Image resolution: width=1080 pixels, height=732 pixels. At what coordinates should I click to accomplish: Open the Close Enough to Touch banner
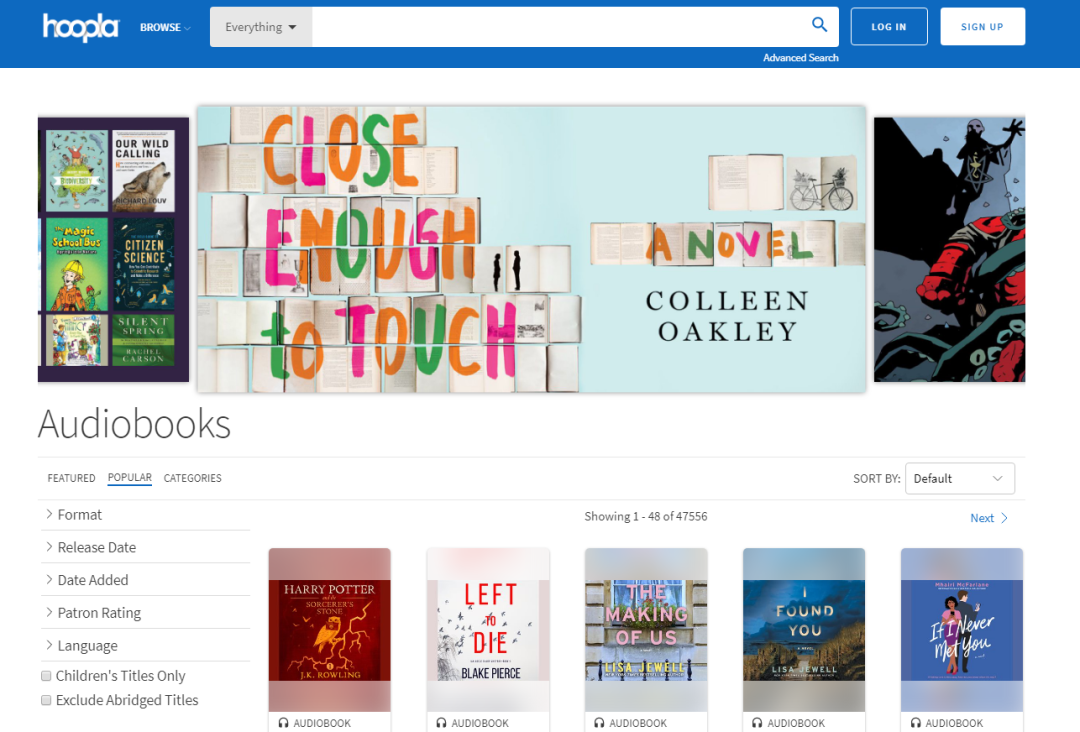point(531,249)
